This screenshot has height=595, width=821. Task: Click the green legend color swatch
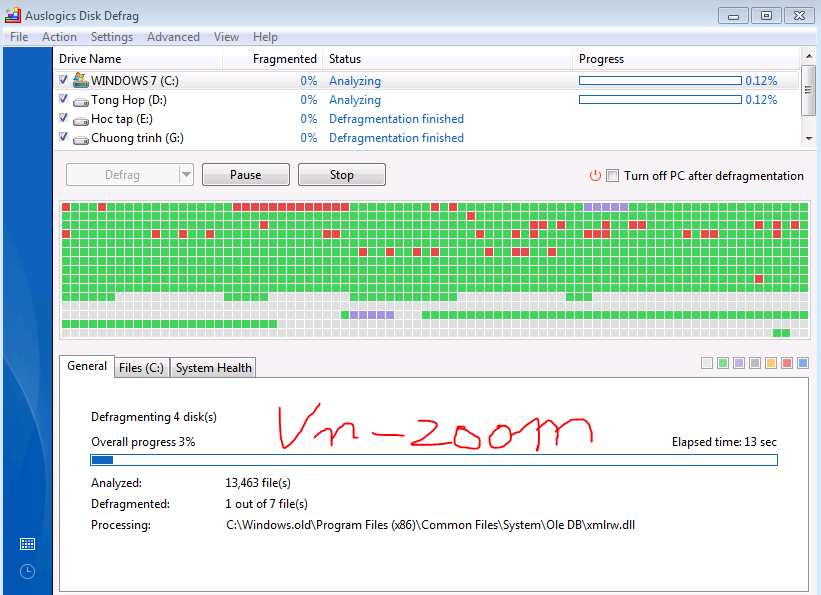[723, 363]
